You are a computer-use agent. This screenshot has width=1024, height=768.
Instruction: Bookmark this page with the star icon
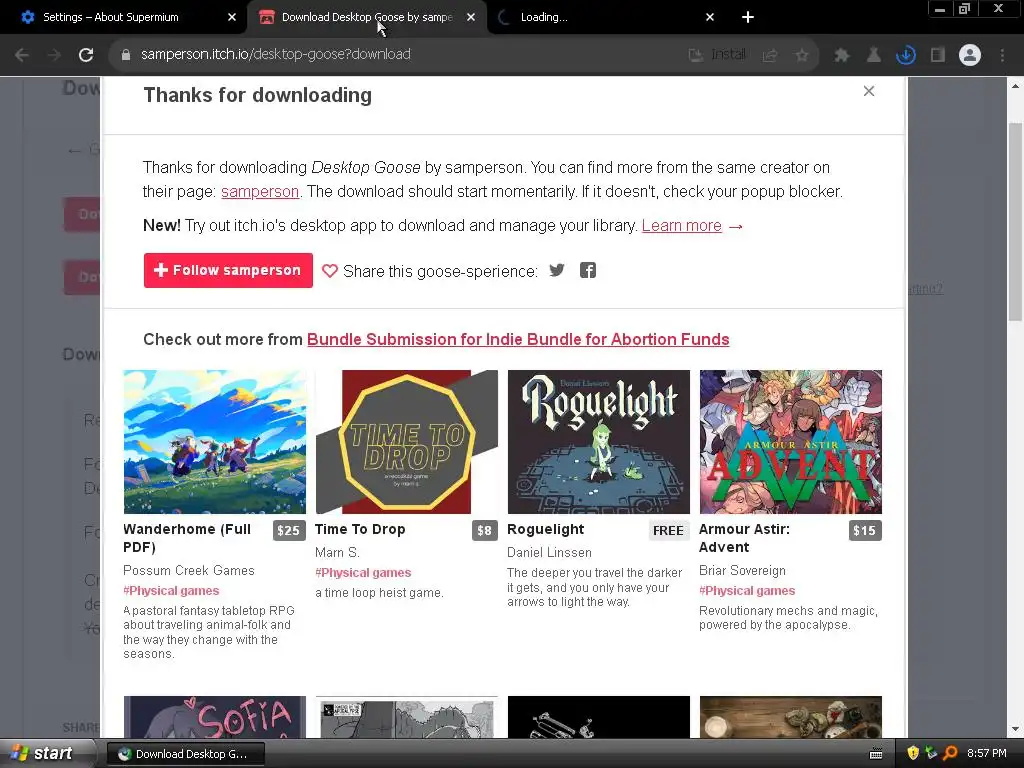[802, 56]
